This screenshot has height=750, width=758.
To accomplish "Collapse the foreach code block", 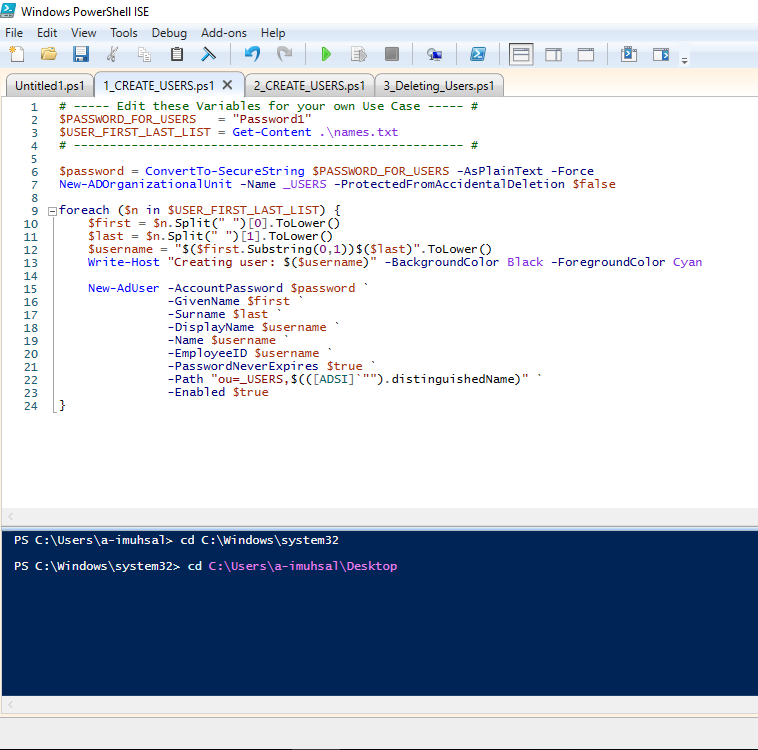I will click(52, 210).
